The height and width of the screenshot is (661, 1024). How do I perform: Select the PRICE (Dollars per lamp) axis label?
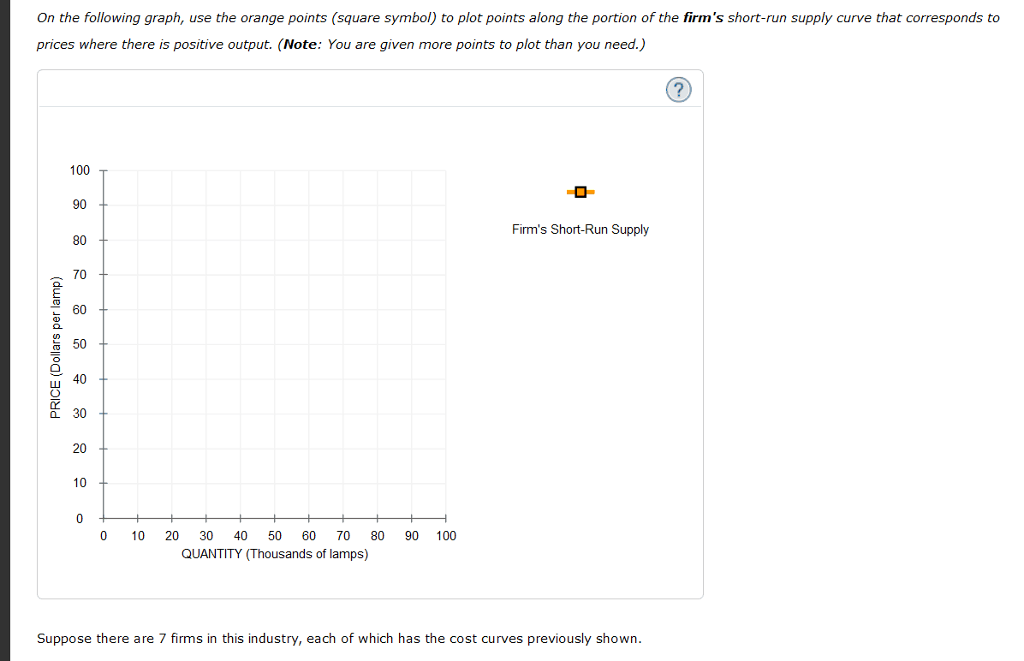58,344
